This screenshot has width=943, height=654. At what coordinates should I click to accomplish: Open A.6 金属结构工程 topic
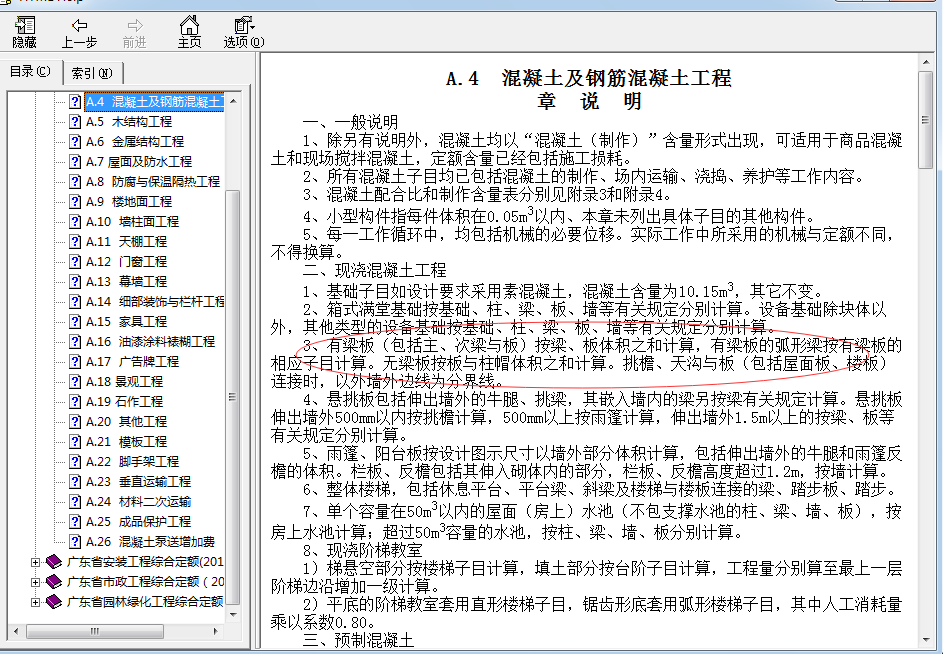click(135, 141)
